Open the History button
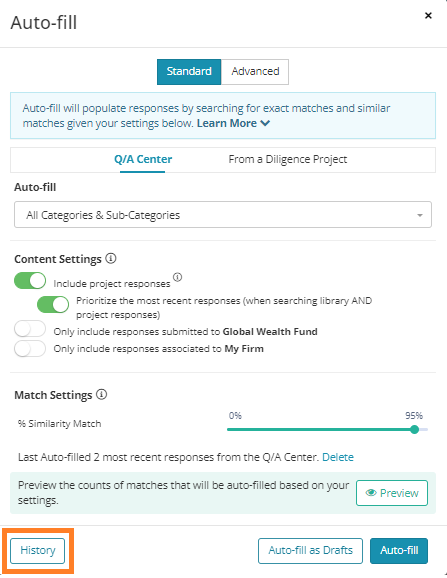The width and height of the screenshot is (447, 578). pyautogui.click(x=38, y=550)
